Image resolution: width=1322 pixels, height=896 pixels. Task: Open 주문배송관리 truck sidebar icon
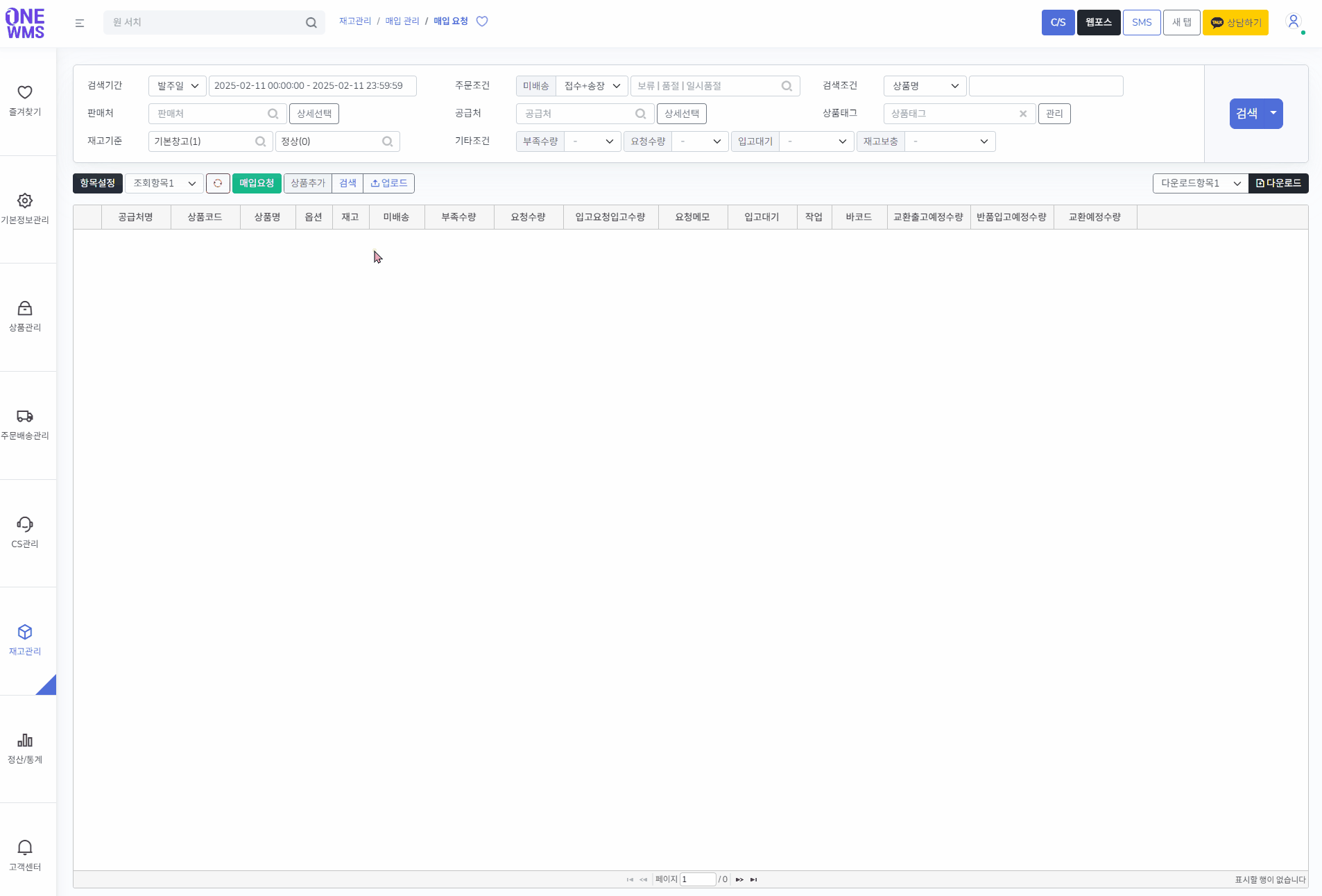[25, 417]
